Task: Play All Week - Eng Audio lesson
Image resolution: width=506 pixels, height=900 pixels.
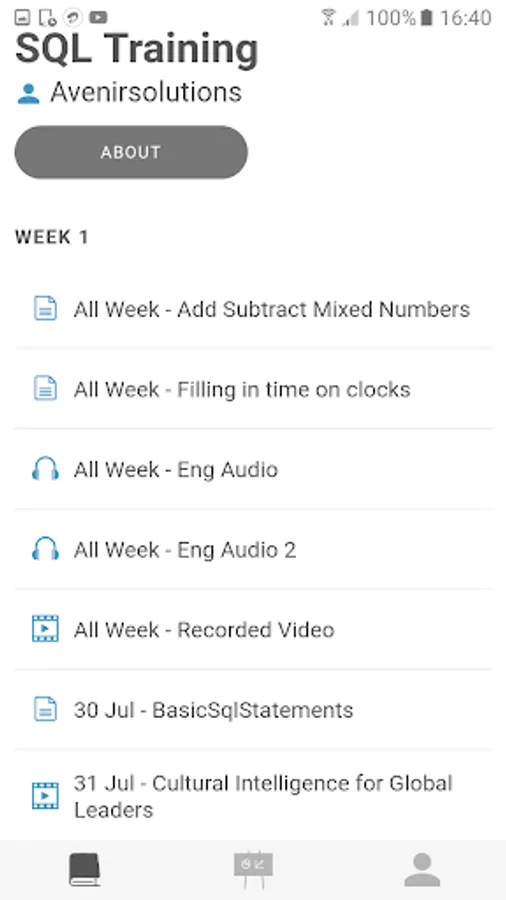Action: click(x=253, y=469)
